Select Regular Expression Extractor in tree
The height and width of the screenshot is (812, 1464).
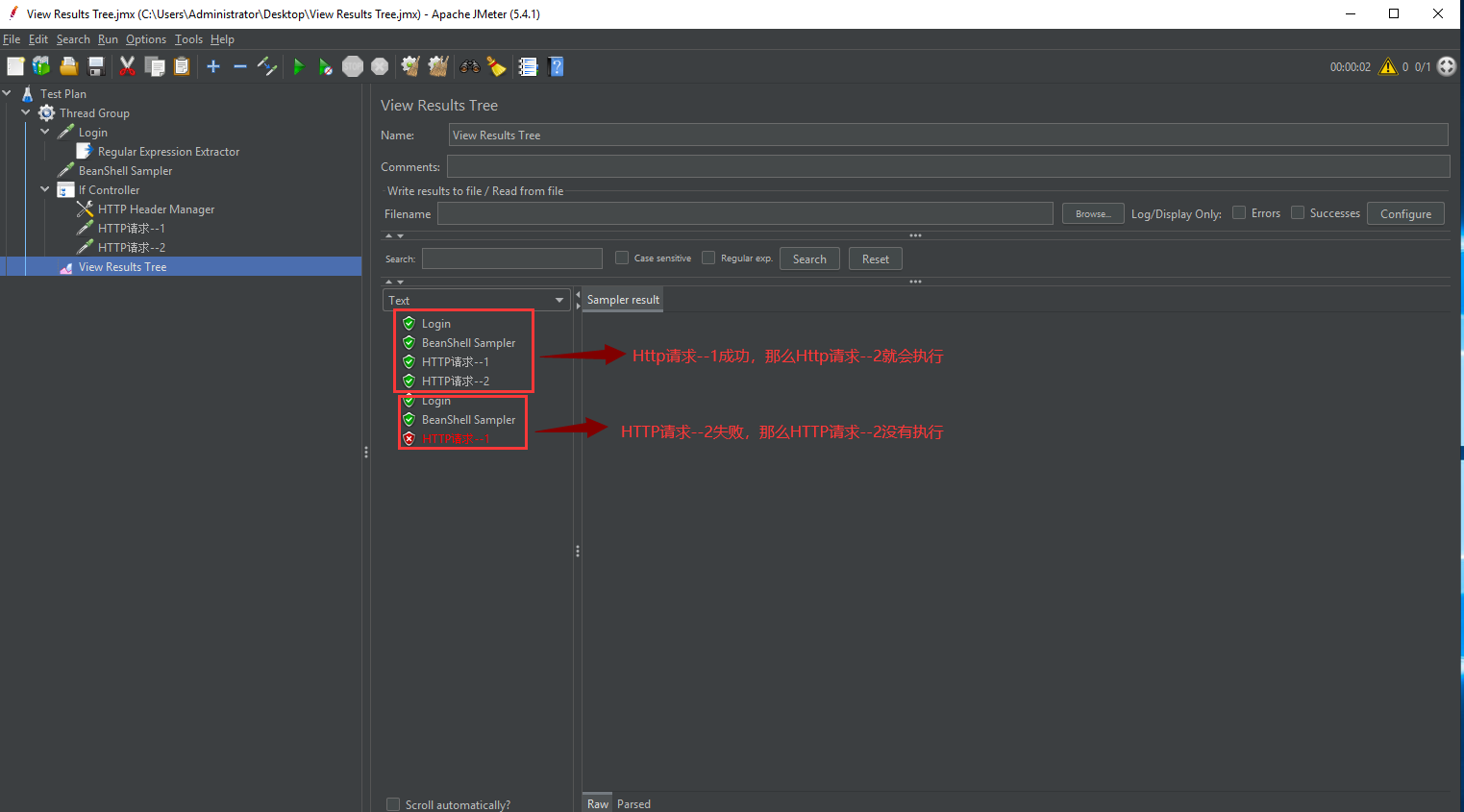[169, 152]
